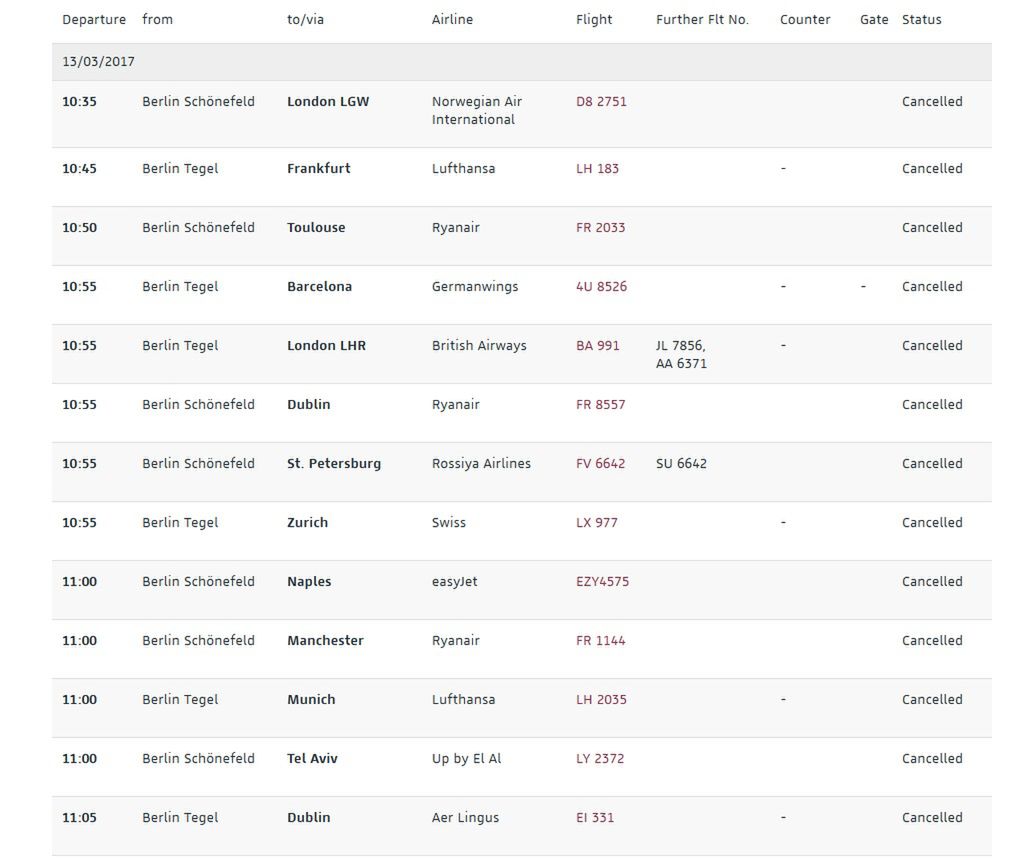Screen dimensions: 1027x862
Task: Click the date row 13/03/2017
Action: (x=521, y=62)
